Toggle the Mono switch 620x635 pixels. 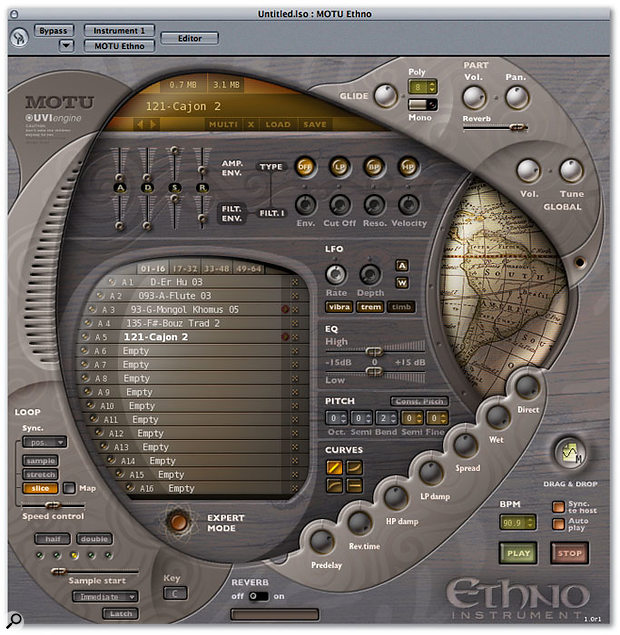point(422,104)
